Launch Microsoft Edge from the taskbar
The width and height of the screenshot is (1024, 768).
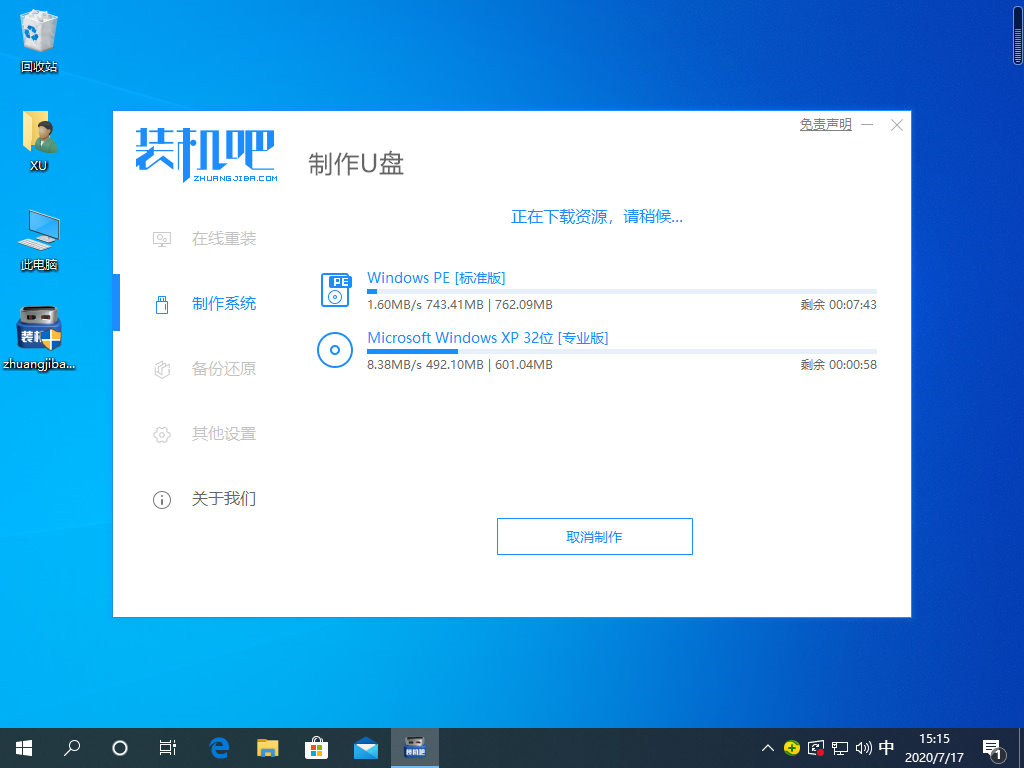pyautogui.click(x=219, y=747)
